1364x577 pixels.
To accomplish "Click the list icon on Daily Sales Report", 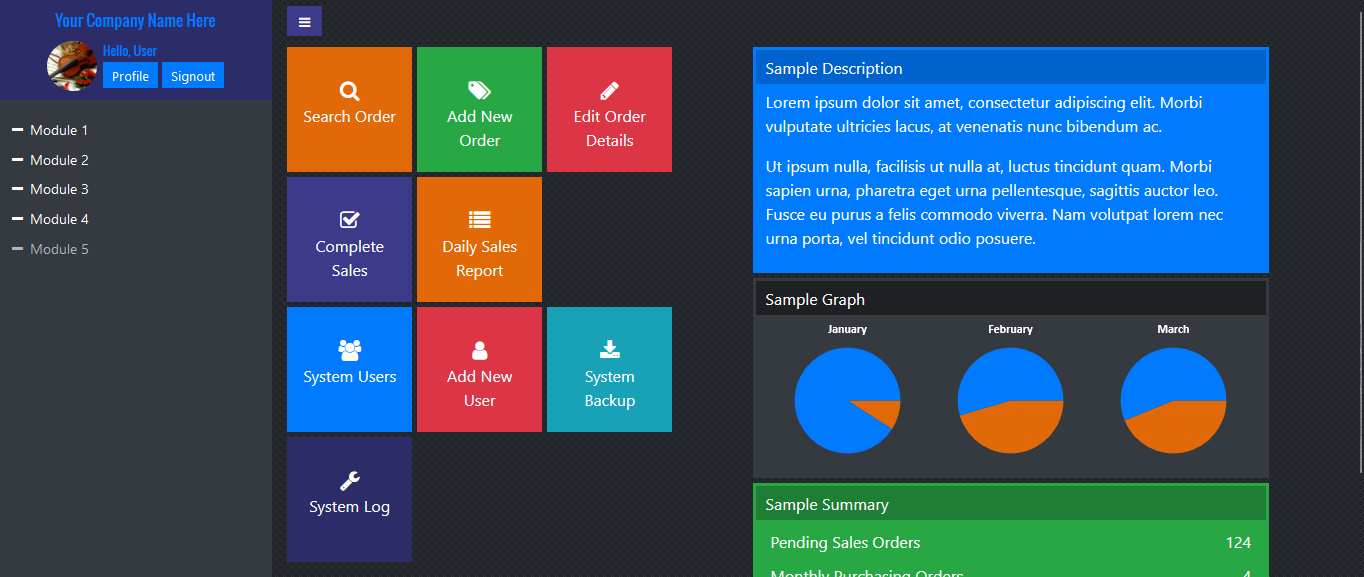I will [479, 220].
